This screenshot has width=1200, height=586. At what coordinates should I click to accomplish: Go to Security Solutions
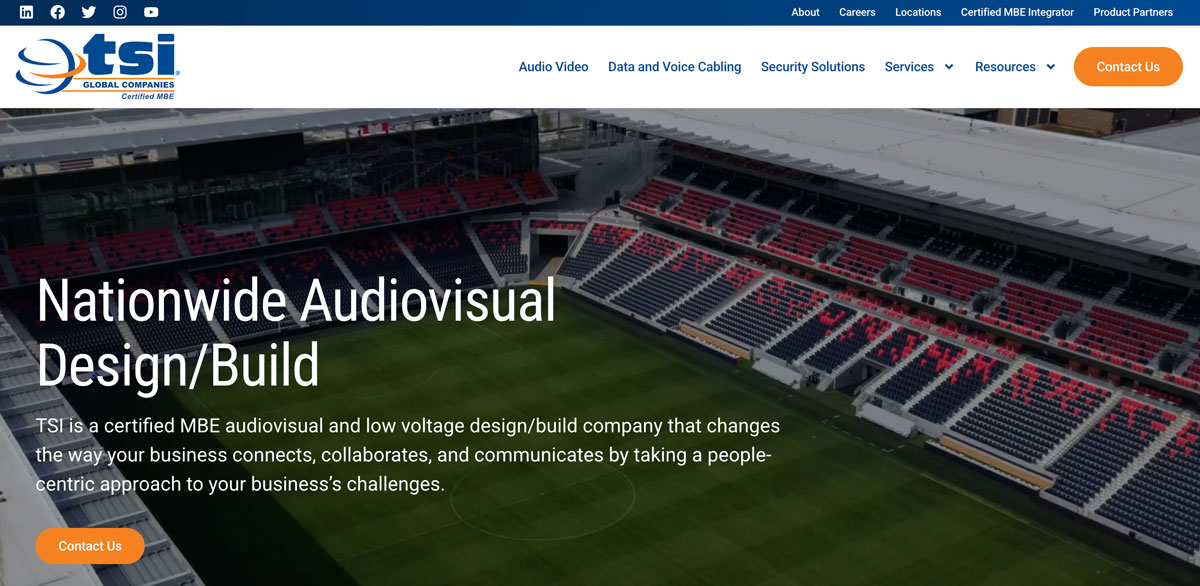[x=813, y=67]
